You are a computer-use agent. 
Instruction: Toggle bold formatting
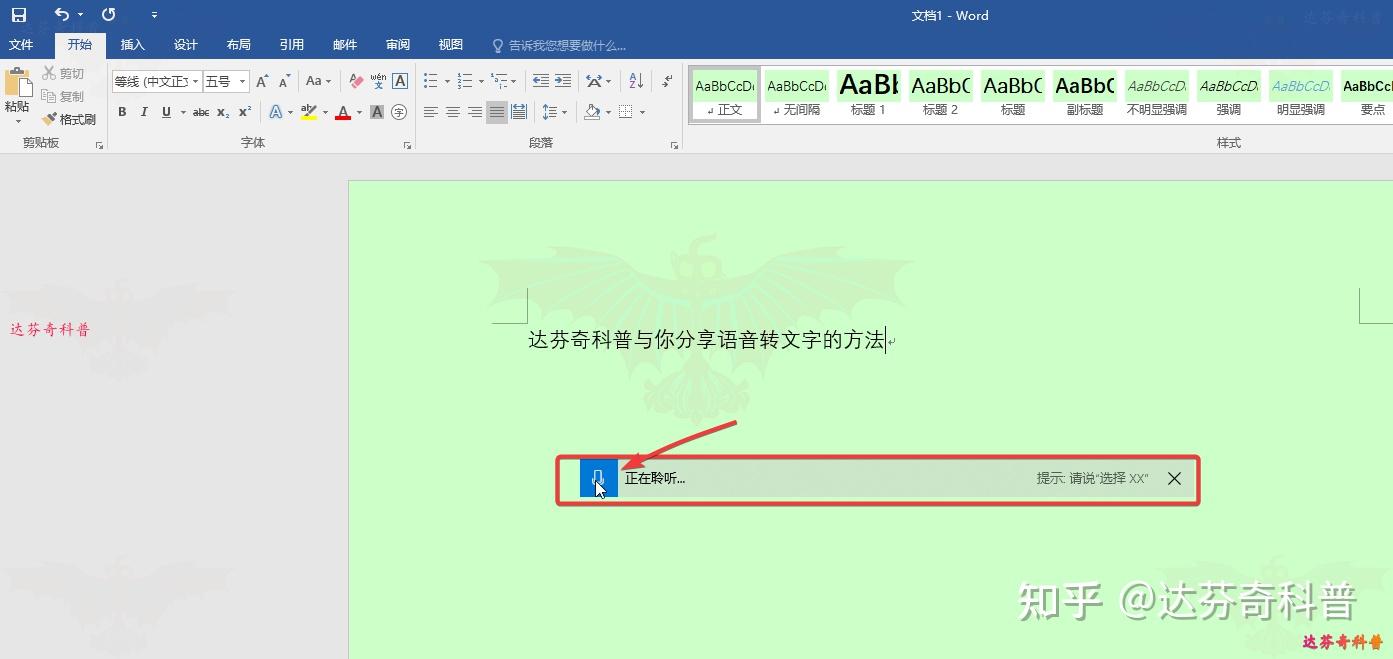click(x=122, y=112)
